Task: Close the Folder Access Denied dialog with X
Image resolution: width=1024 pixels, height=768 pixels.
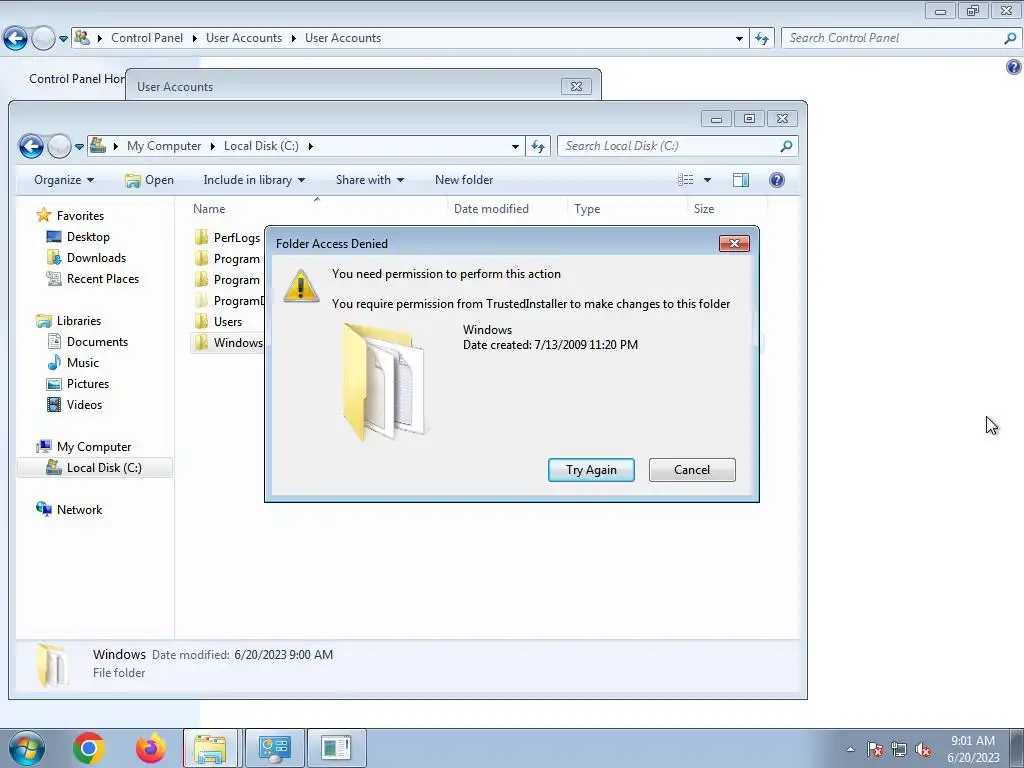Action: [x=734, y=244]
